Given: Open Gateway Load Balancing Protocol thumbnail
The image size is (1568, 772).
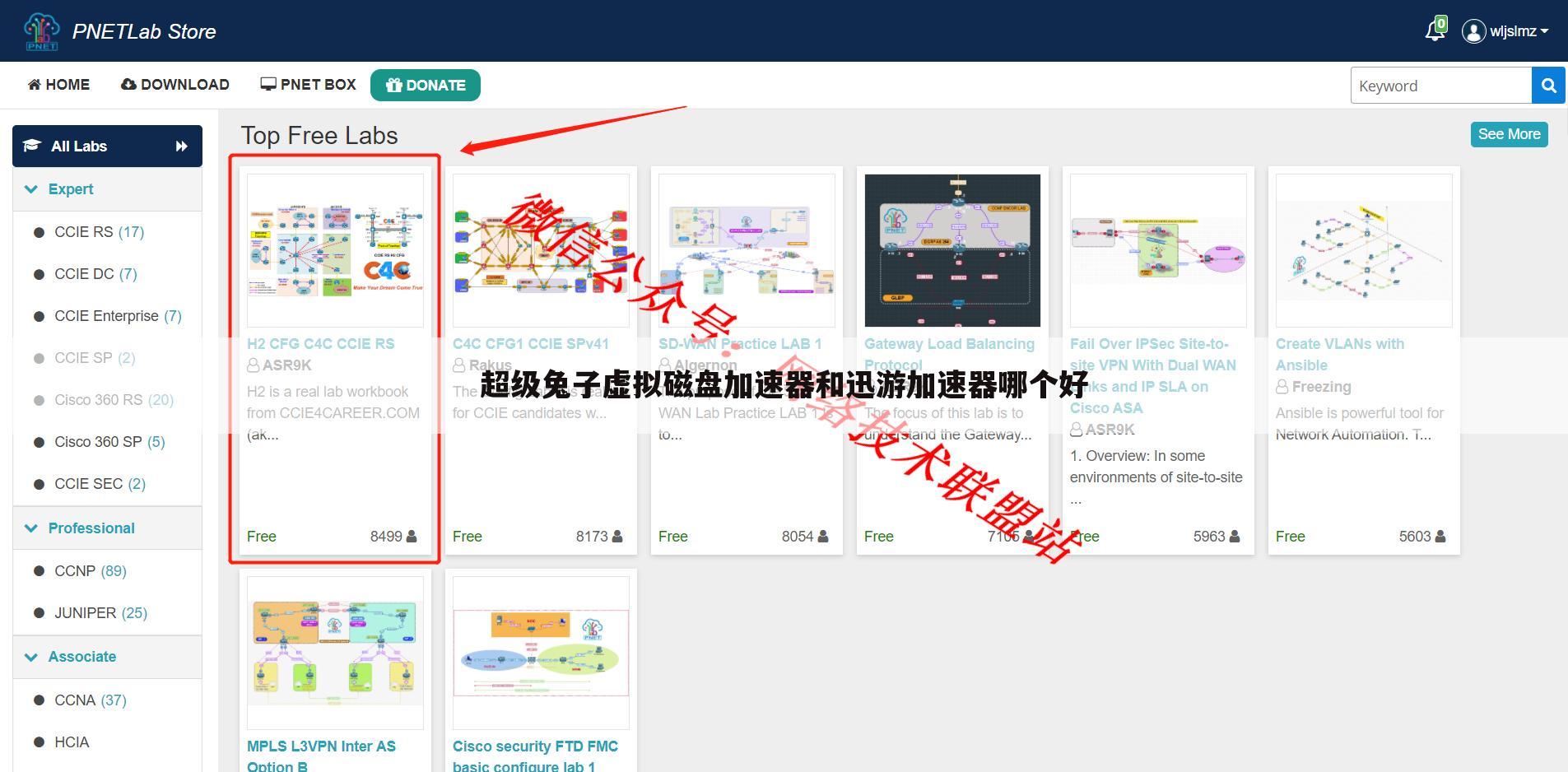Looking at the screenshot, I should coord(952,250).
